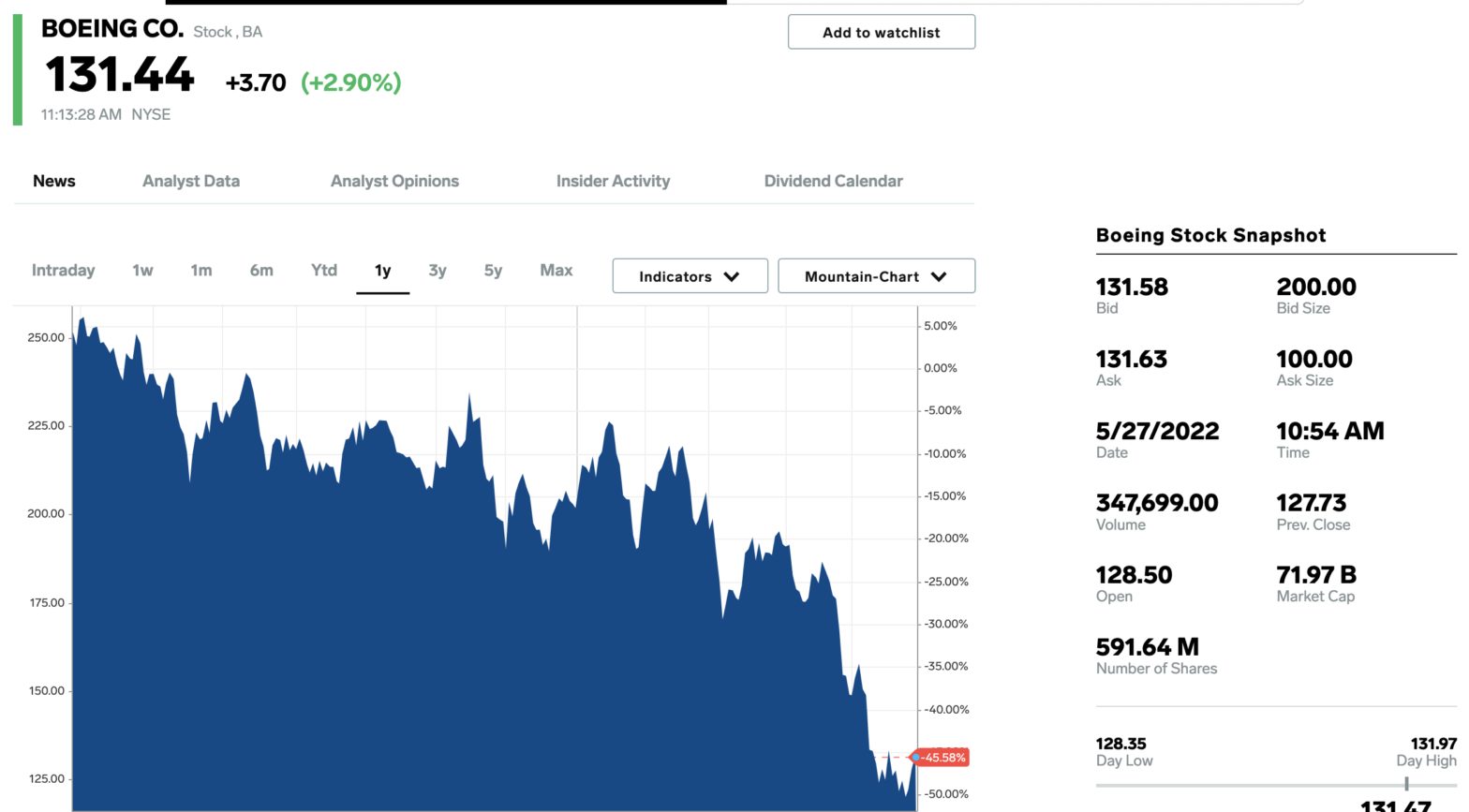
Task: Switch to the Analyst Data tab
Action: 191,181
